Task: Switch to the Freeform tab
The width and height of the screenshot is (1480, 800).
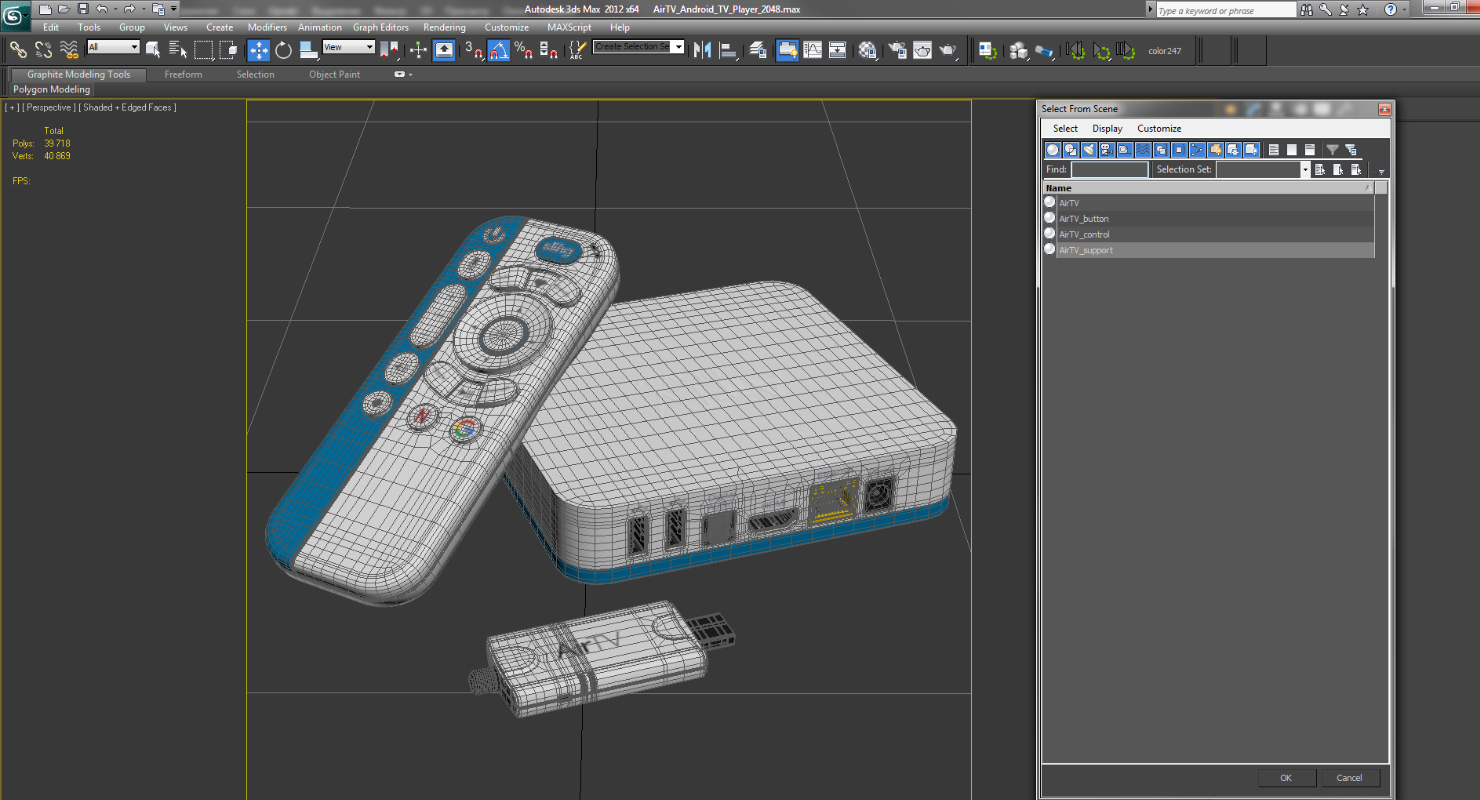Action: tap(183, 74)
